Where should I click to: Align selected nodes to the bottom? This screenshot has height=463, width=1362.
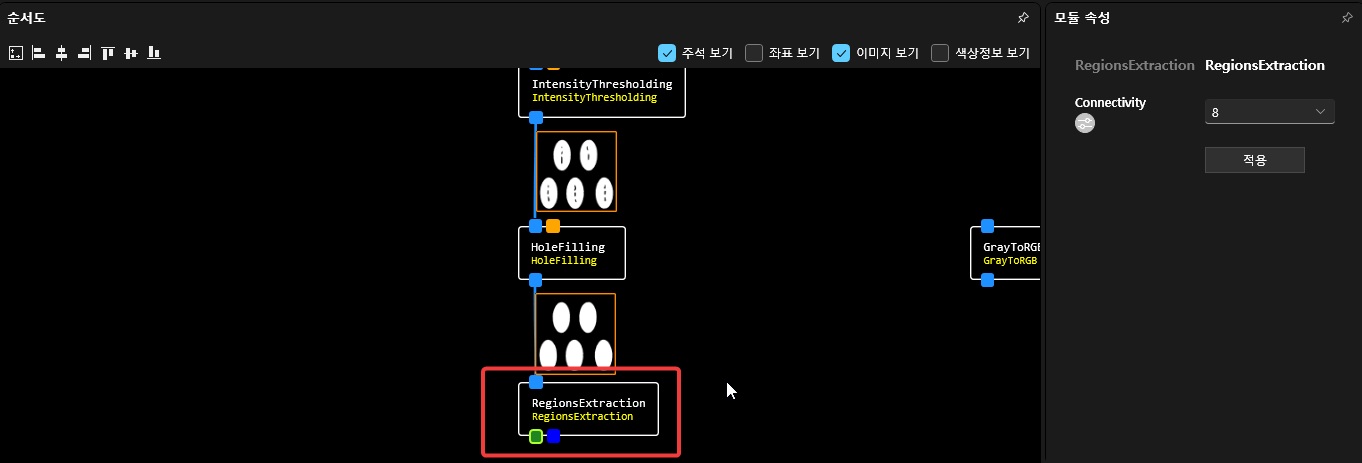click(x=153, y=53)
